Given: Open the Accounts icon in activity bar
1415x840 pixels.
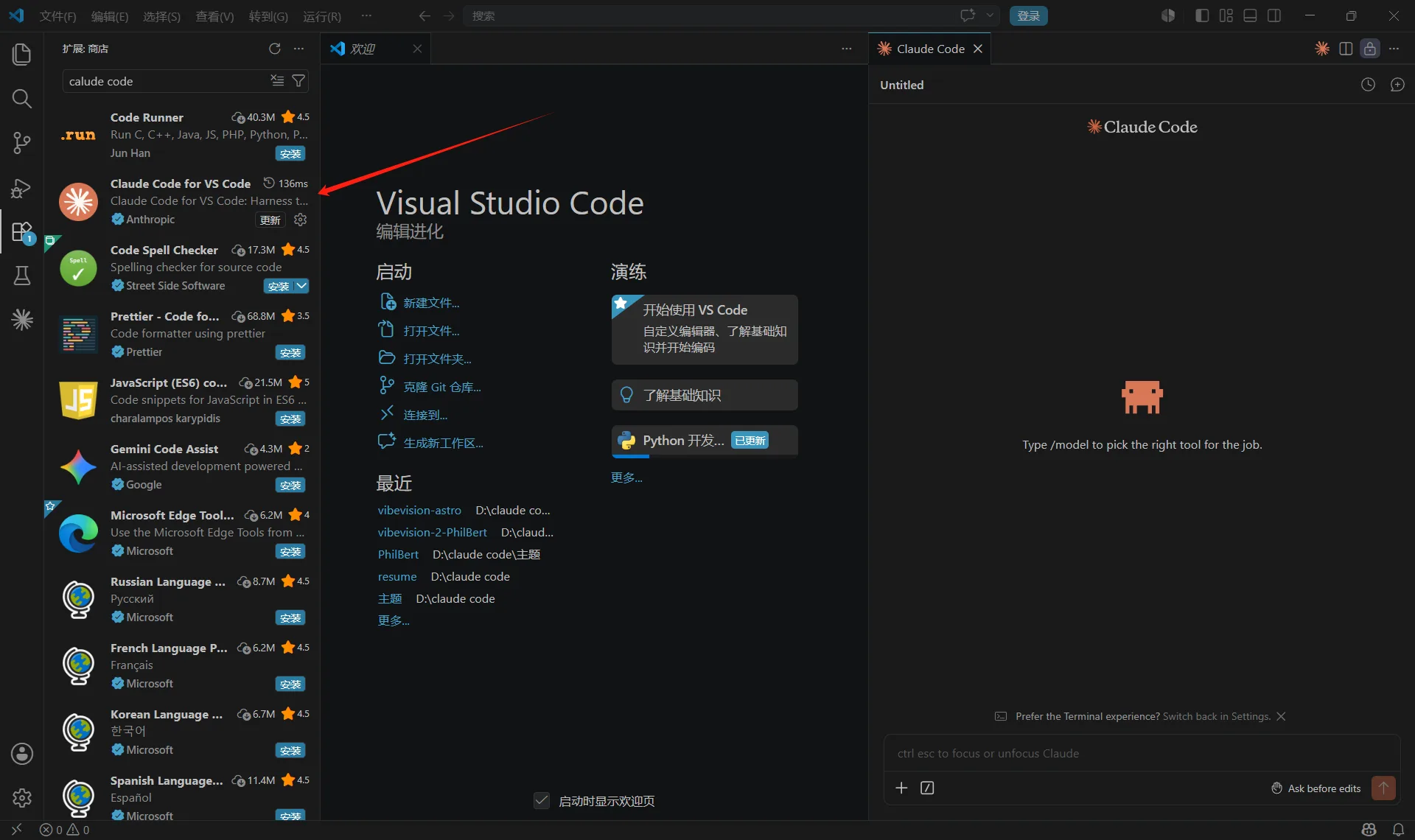Looking at the screenshot, I should point(22,753).
